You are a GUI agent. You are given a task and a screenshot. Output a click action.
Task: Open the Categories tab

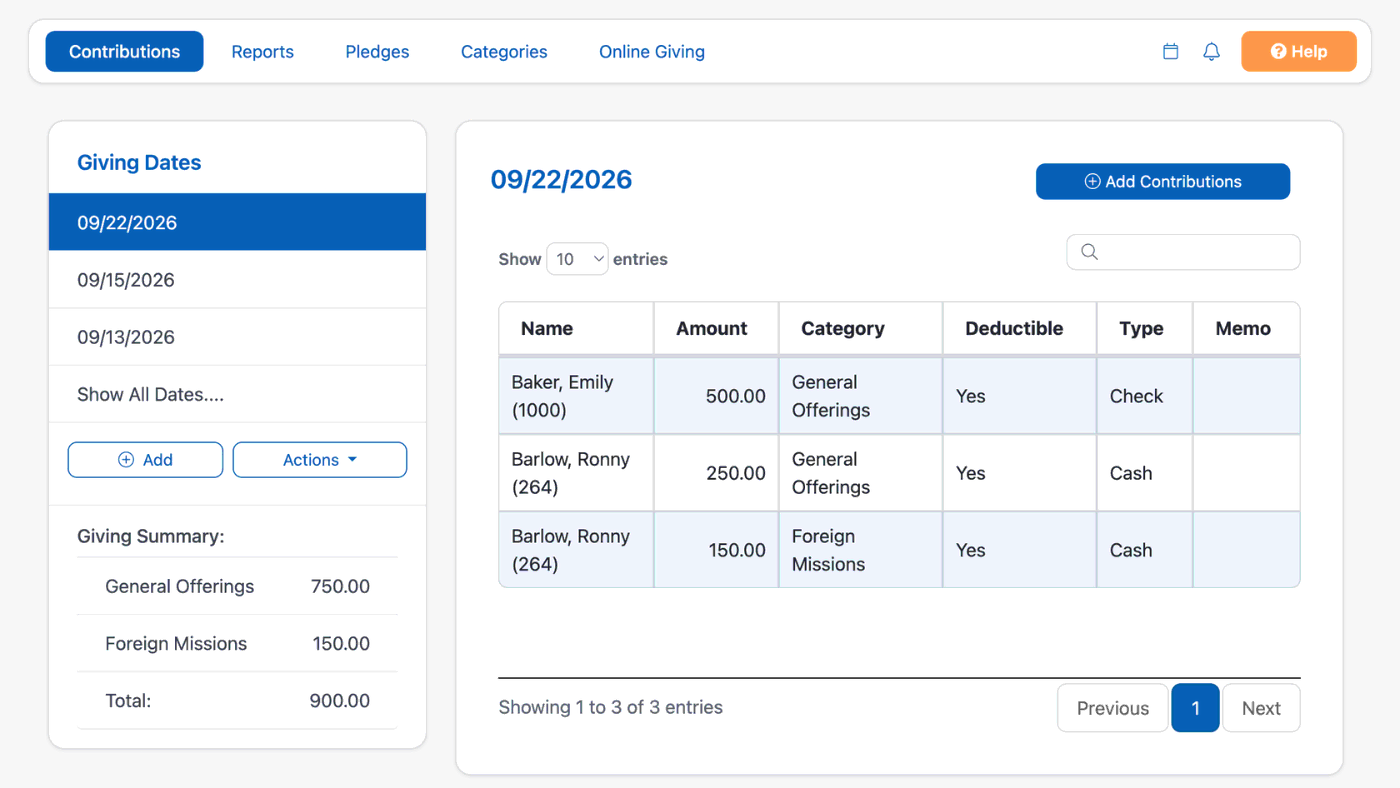[504, 52]
